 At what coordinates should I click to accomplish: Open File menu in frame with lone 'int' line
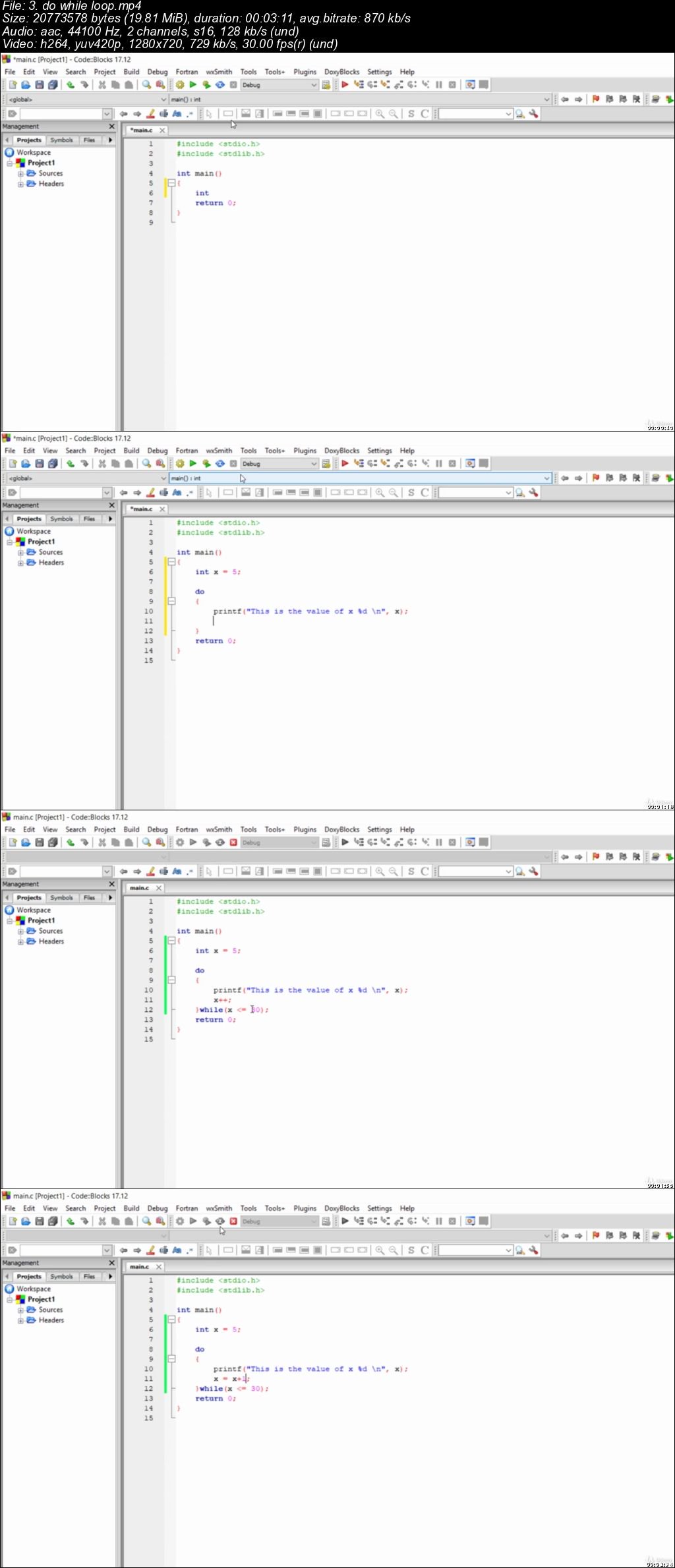10,72
